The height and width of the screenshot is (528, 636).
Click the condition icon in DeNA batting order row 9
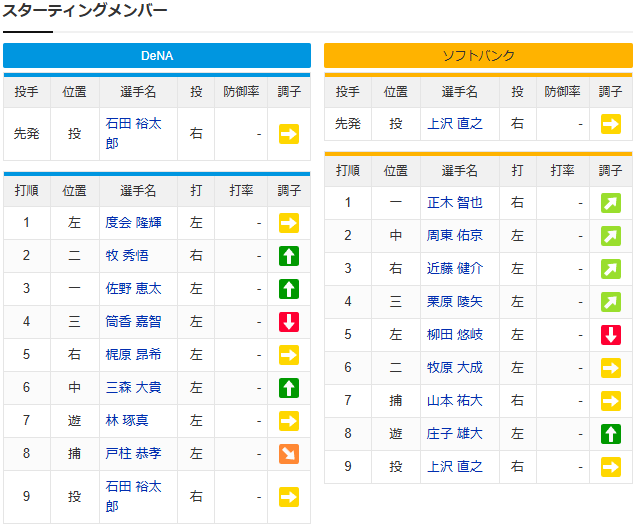(x=289, y=497)
